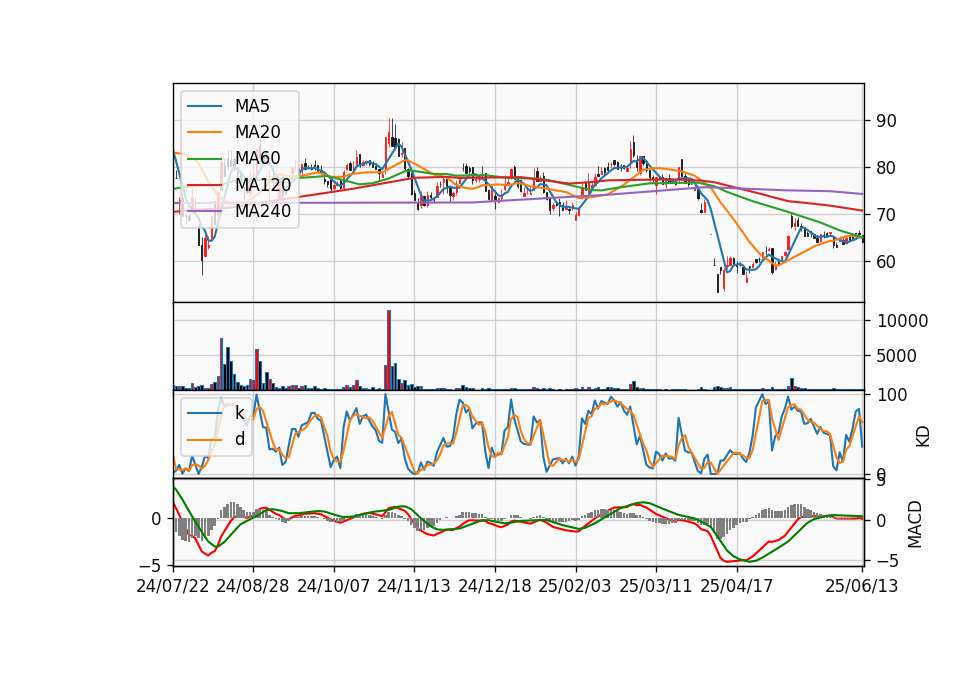Click the 5000 volume axis label
Viewport: 960px width, 690px height.
[x=897, y=356]
